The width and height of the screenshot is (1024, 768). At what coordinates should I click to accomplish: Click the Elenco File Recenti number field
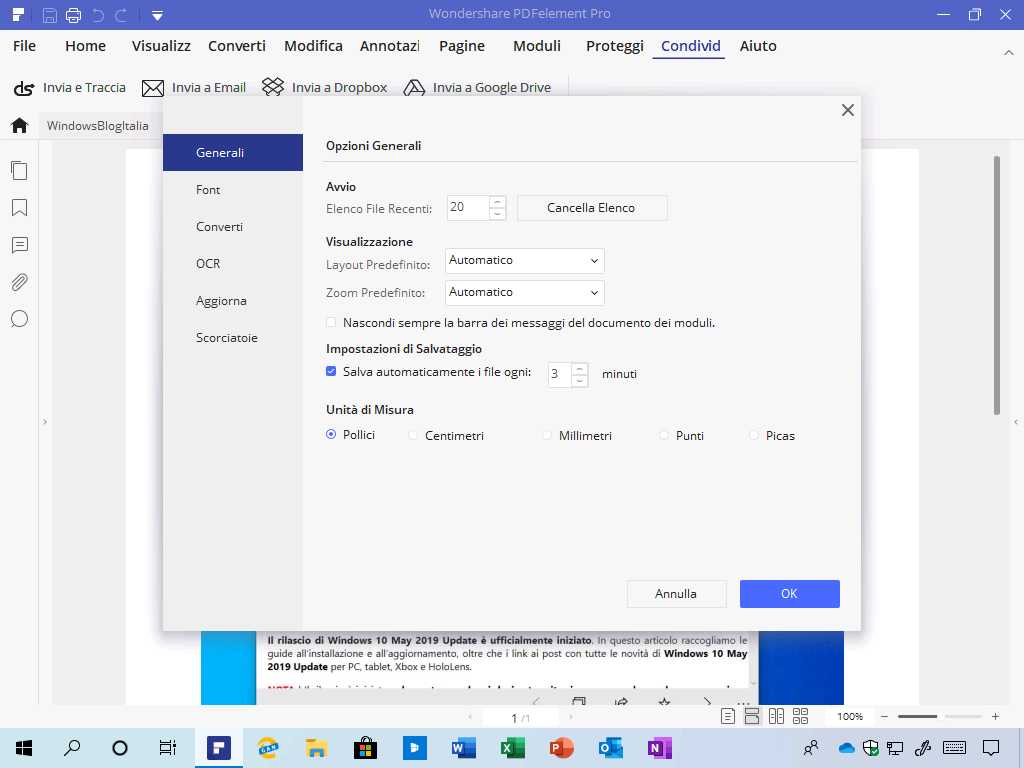[x=468, y=208]
